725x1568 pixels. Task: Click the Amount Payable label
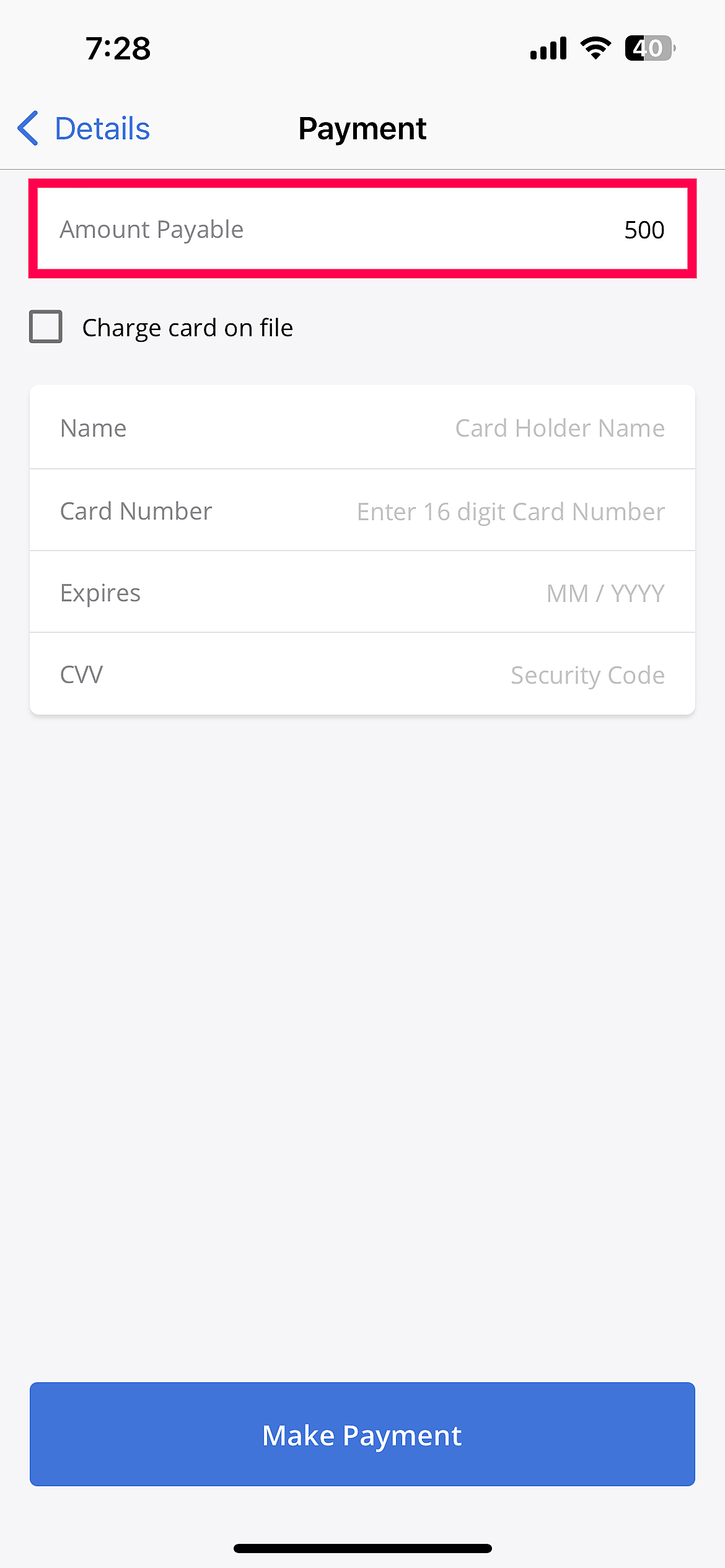coord(152,230)
